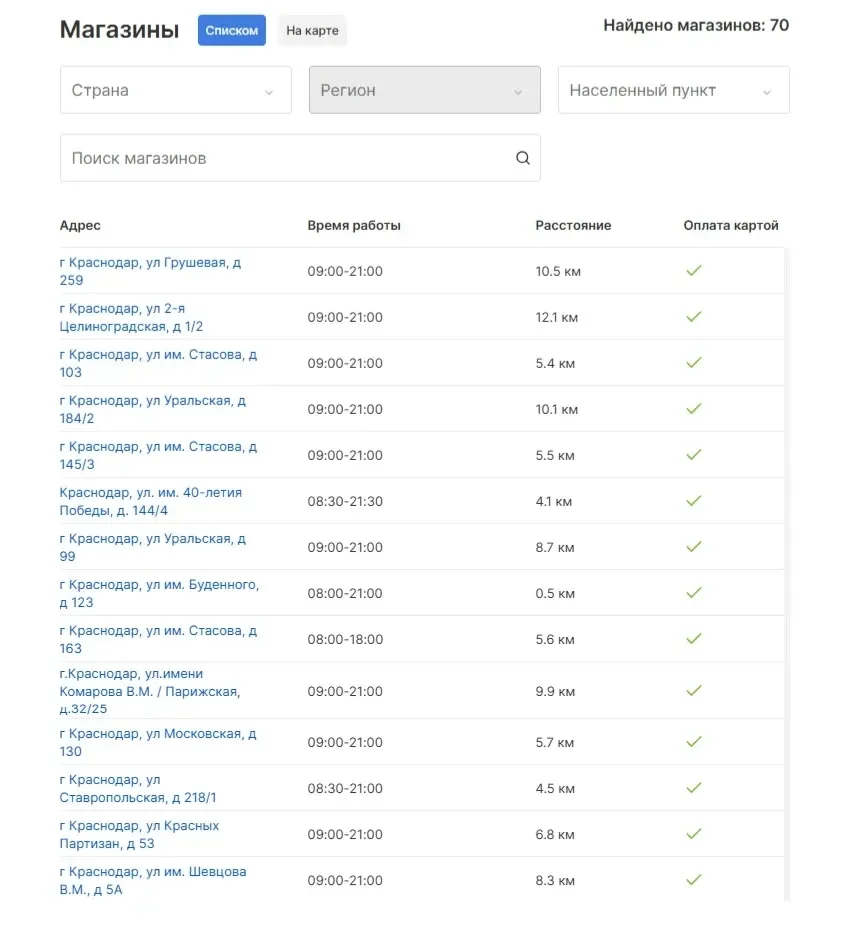Open store at ул Грушевая, д 259

tap(150, 271)
